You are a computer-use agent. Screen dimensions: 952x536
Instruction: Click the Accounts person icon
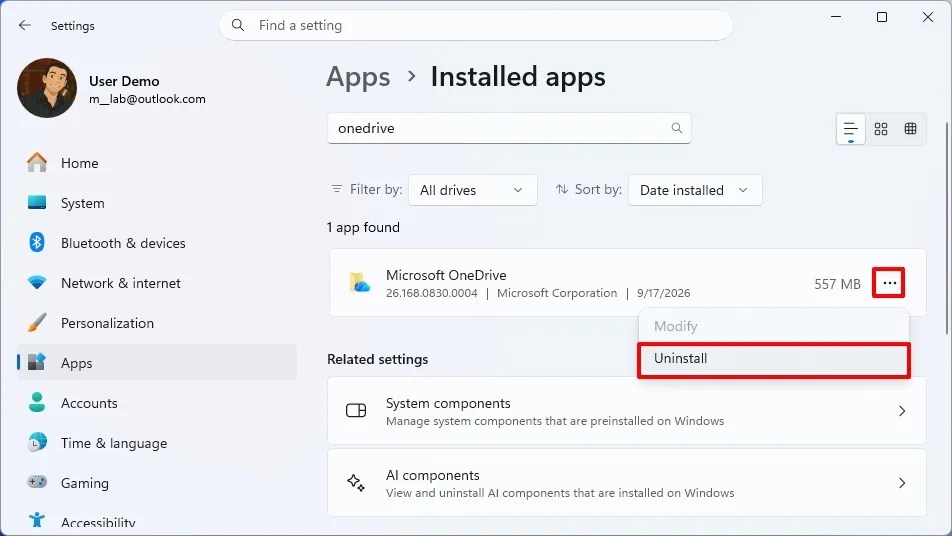pos(37,402)
